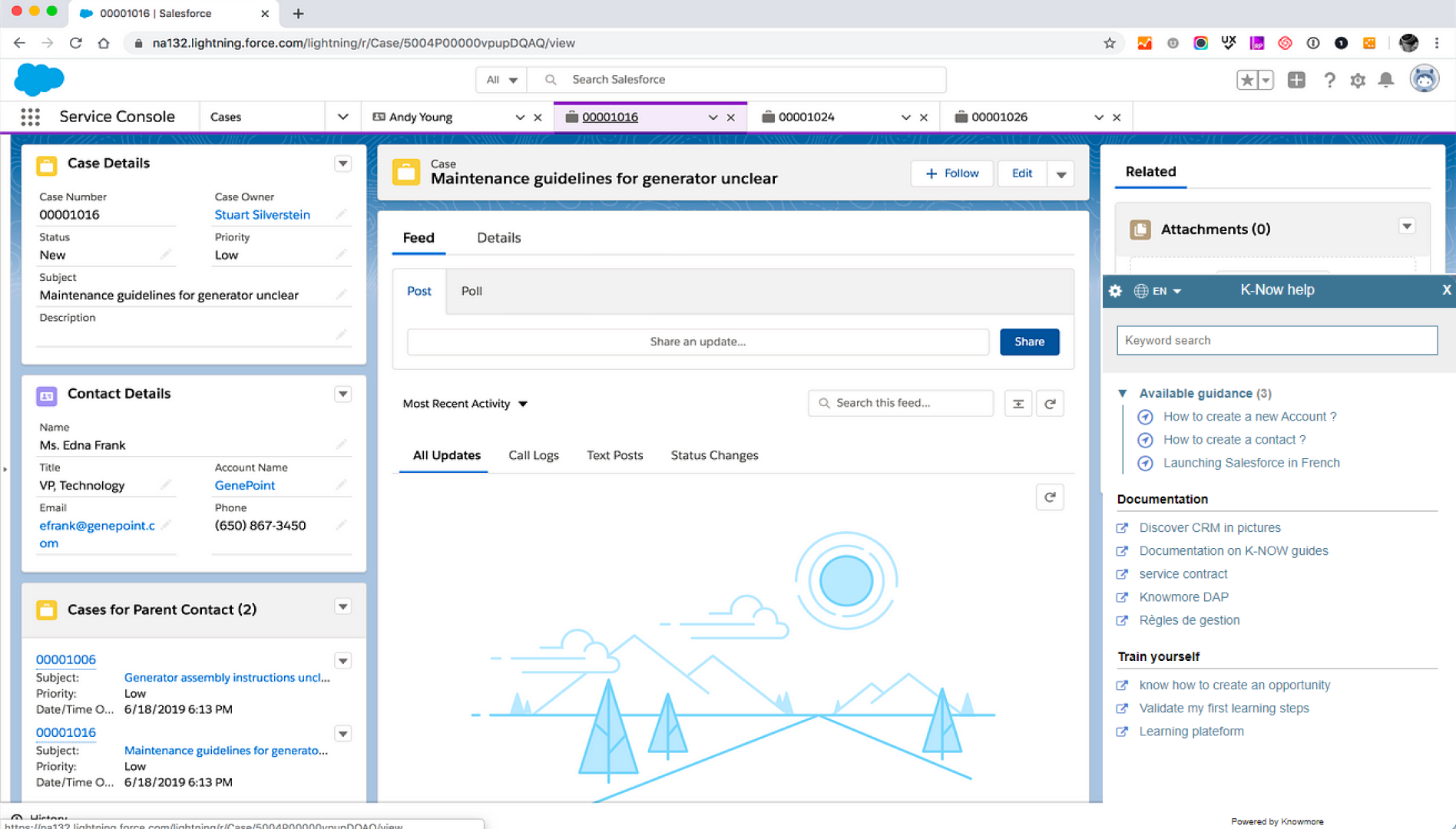The image size is (1456, 829).
Task: Click the Share an update box
Action: pos(697,342)
